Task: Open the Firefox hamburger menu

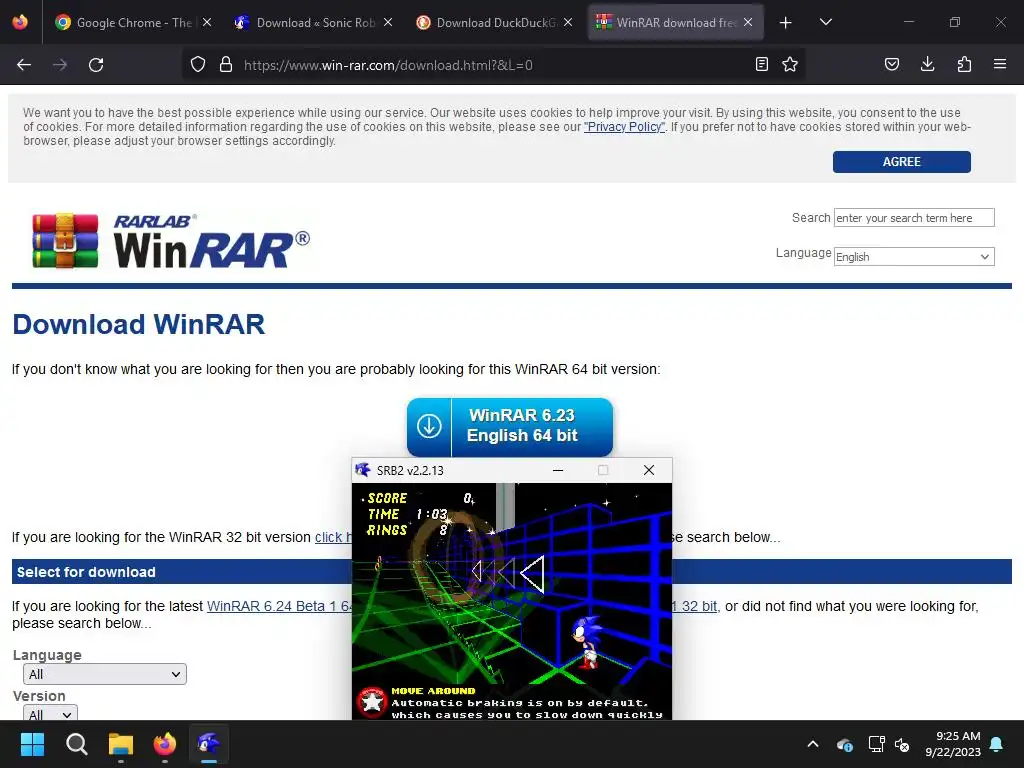Action: 1000,64
